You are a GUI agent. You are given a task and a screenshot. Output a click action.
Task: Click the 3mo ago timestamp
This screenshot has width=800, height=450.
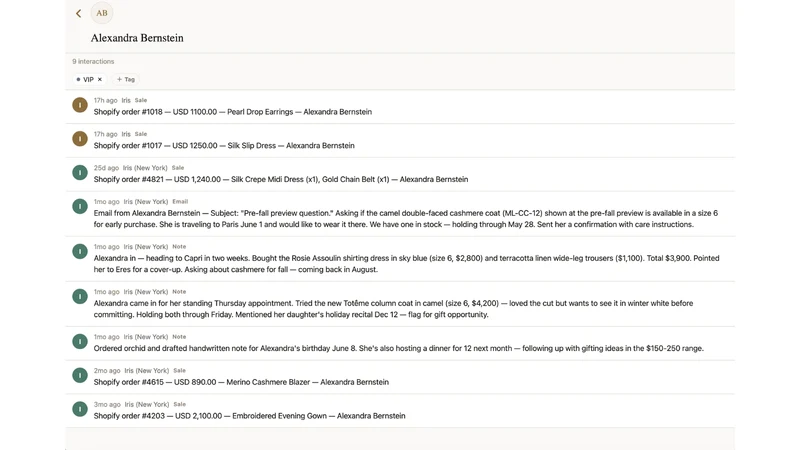(x=107, y=404)
